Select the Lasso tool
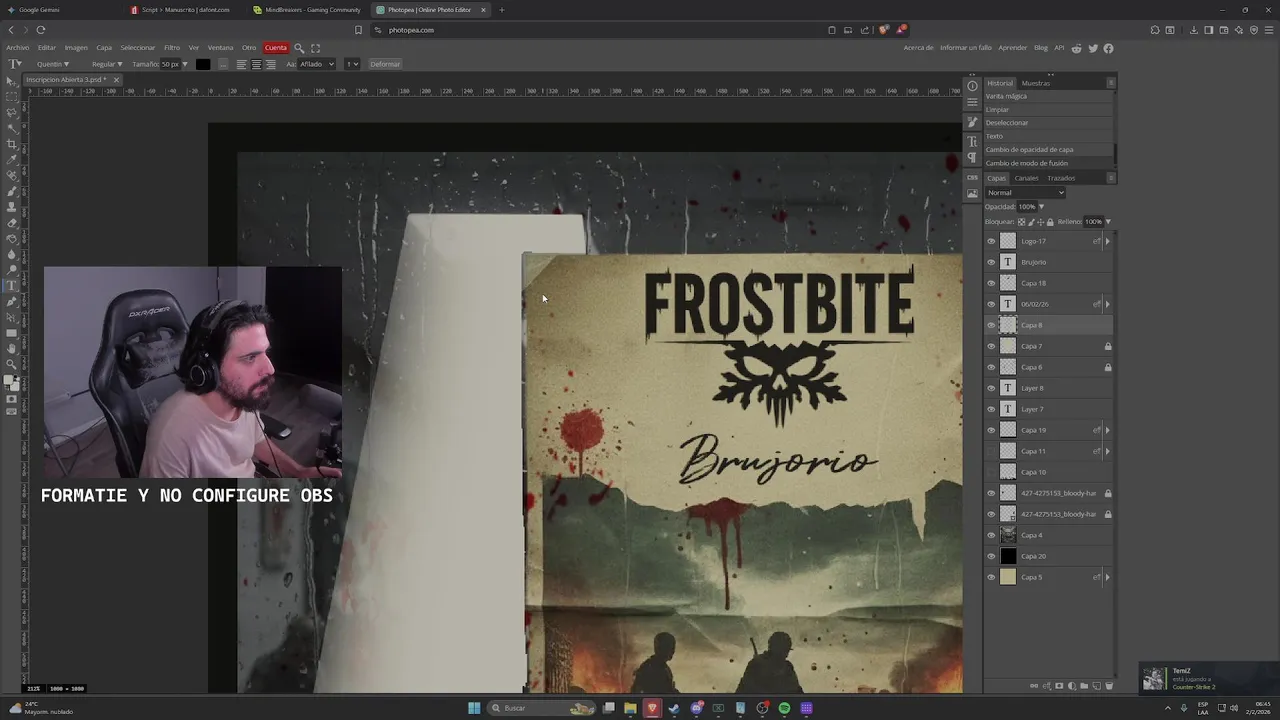 (12, 113)
